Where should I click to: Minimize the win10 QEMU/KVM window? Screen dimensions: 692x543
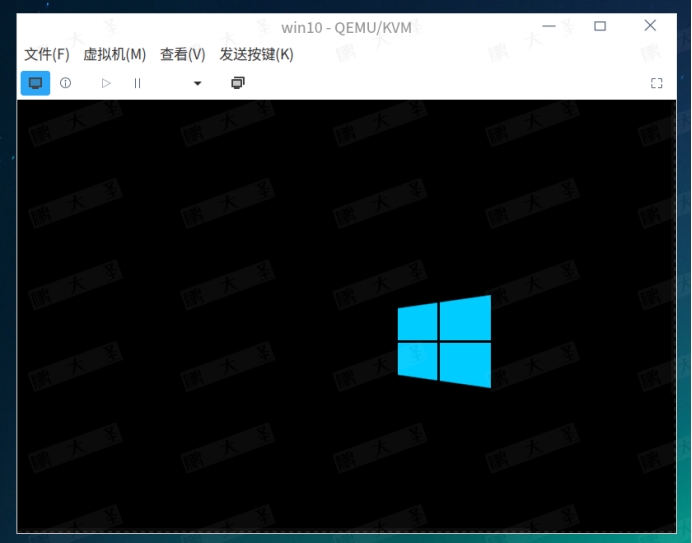549,26
